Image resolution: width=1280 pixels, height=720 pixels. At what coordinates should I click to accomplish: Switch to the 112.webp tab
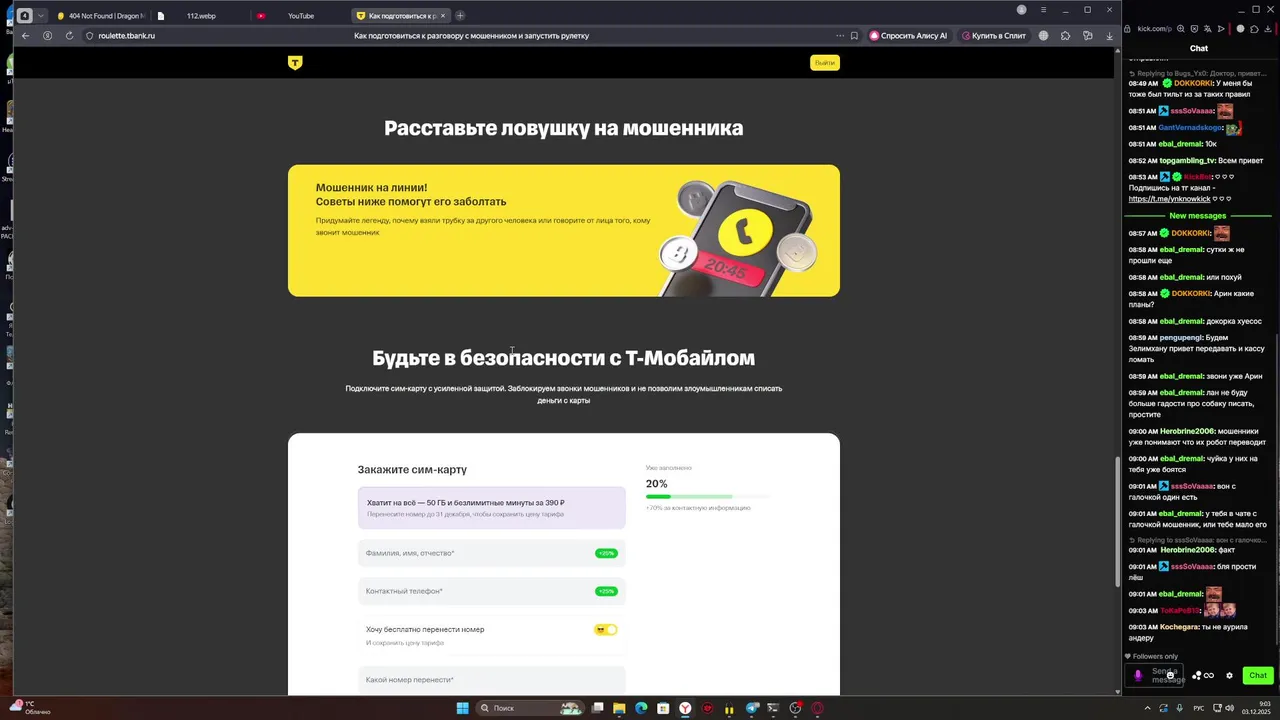pos(200,16)
